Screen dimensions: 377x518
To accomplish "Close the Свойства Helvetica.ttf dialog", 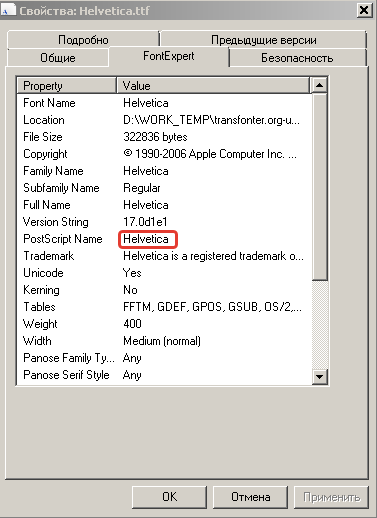I will click(x=364, y=10).
